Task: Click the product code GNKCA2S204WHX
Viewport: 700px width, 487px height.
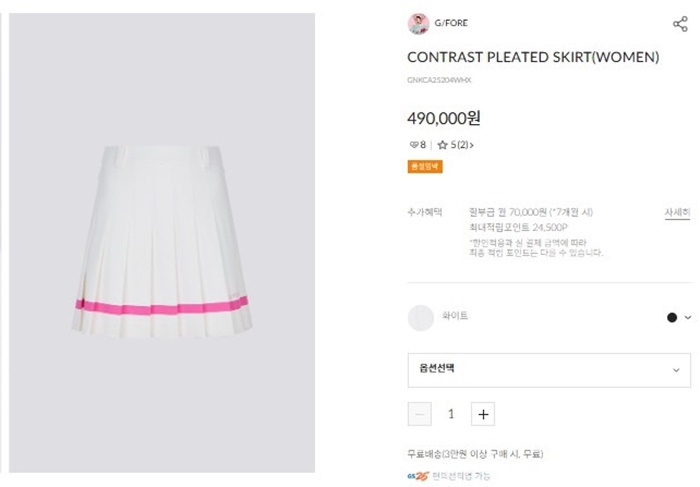Action: 439,80
